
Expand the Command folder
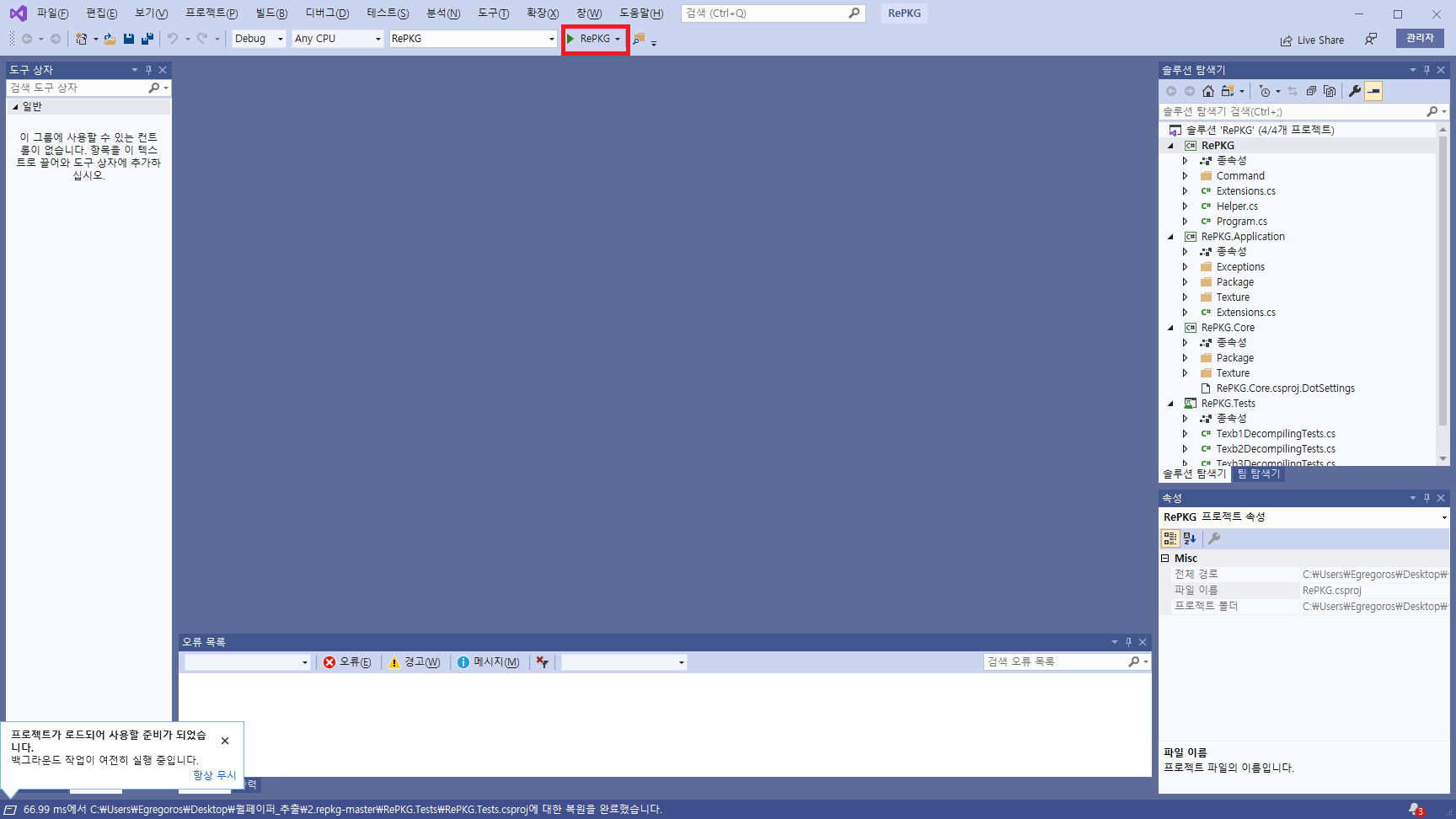tap(1185, 176)
